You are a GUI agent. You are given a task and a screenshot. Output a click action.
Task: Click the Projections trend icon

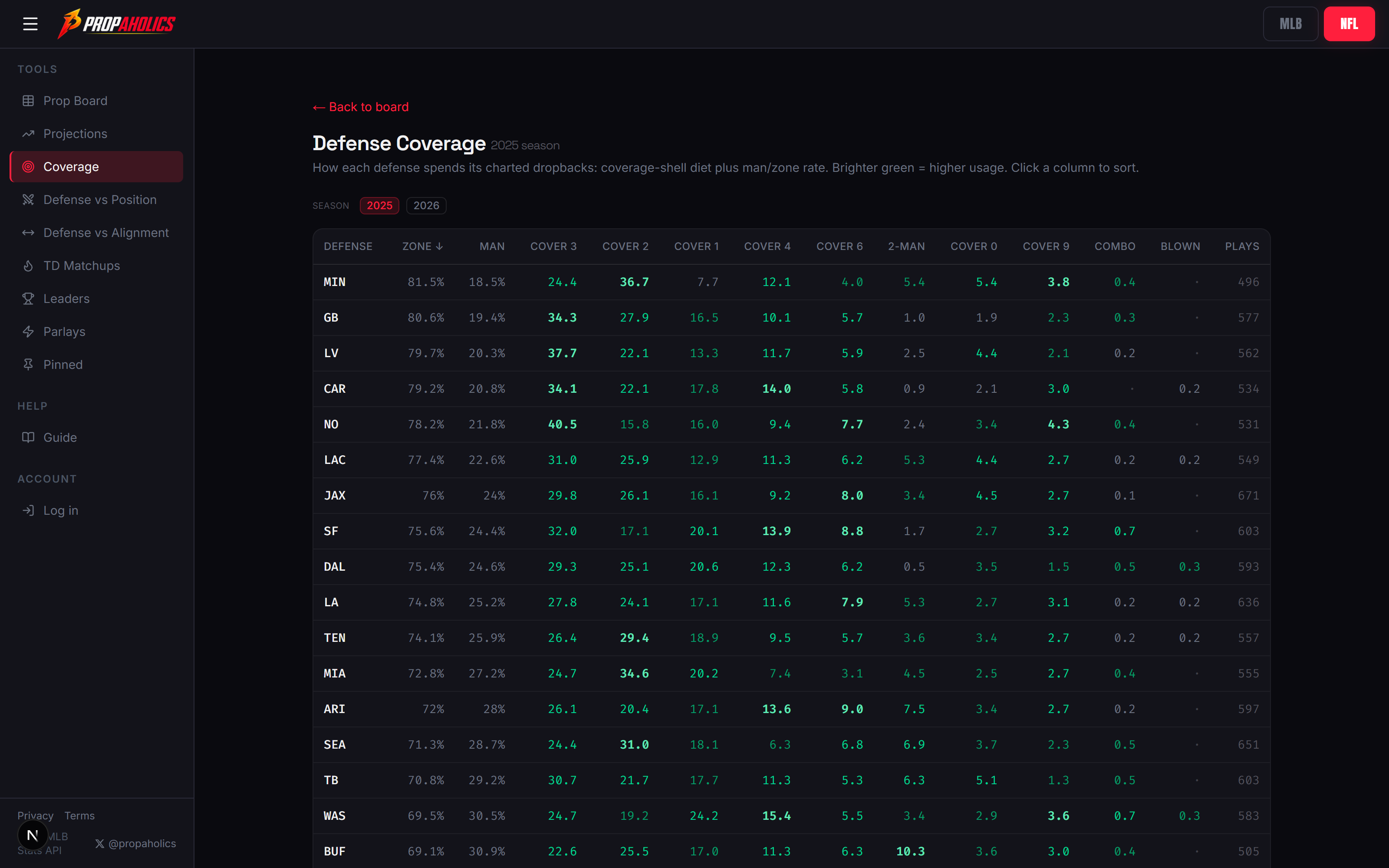[x=28, y=134]
